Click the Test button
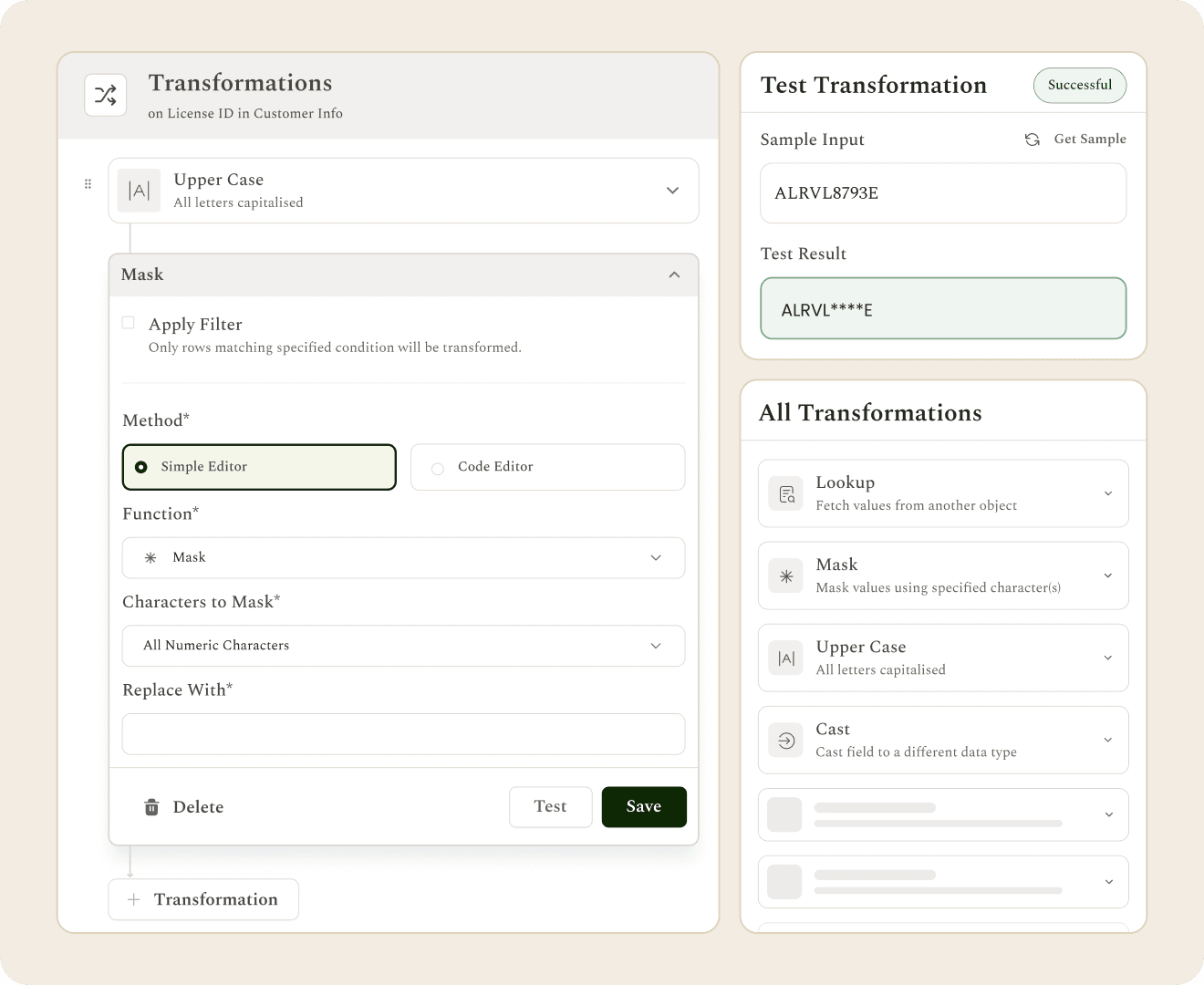The width and height of the screenshot is (1204, 985). (551, 807)
